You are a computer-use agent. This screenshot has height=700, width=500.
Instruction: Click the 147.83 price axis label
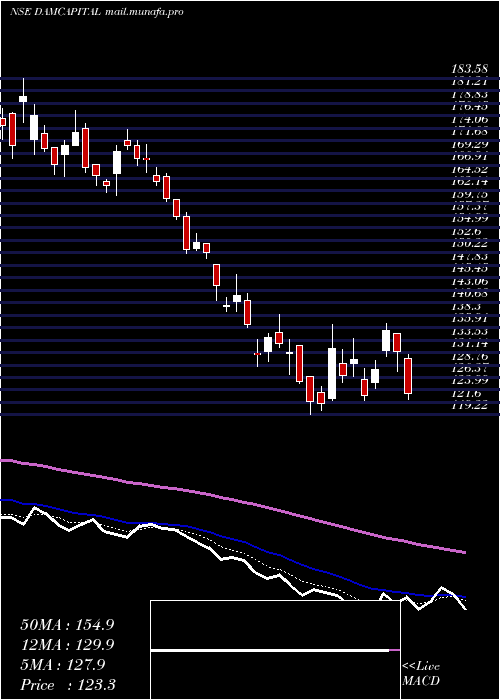click(x=470, y=257)
